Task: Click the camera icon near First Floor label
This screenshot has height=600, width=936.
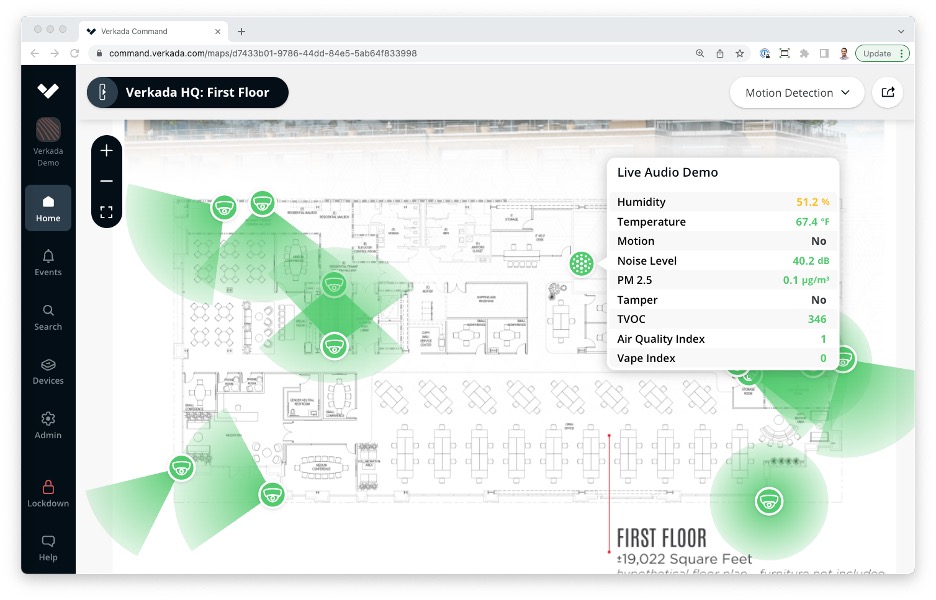Action: click(769, 502)
